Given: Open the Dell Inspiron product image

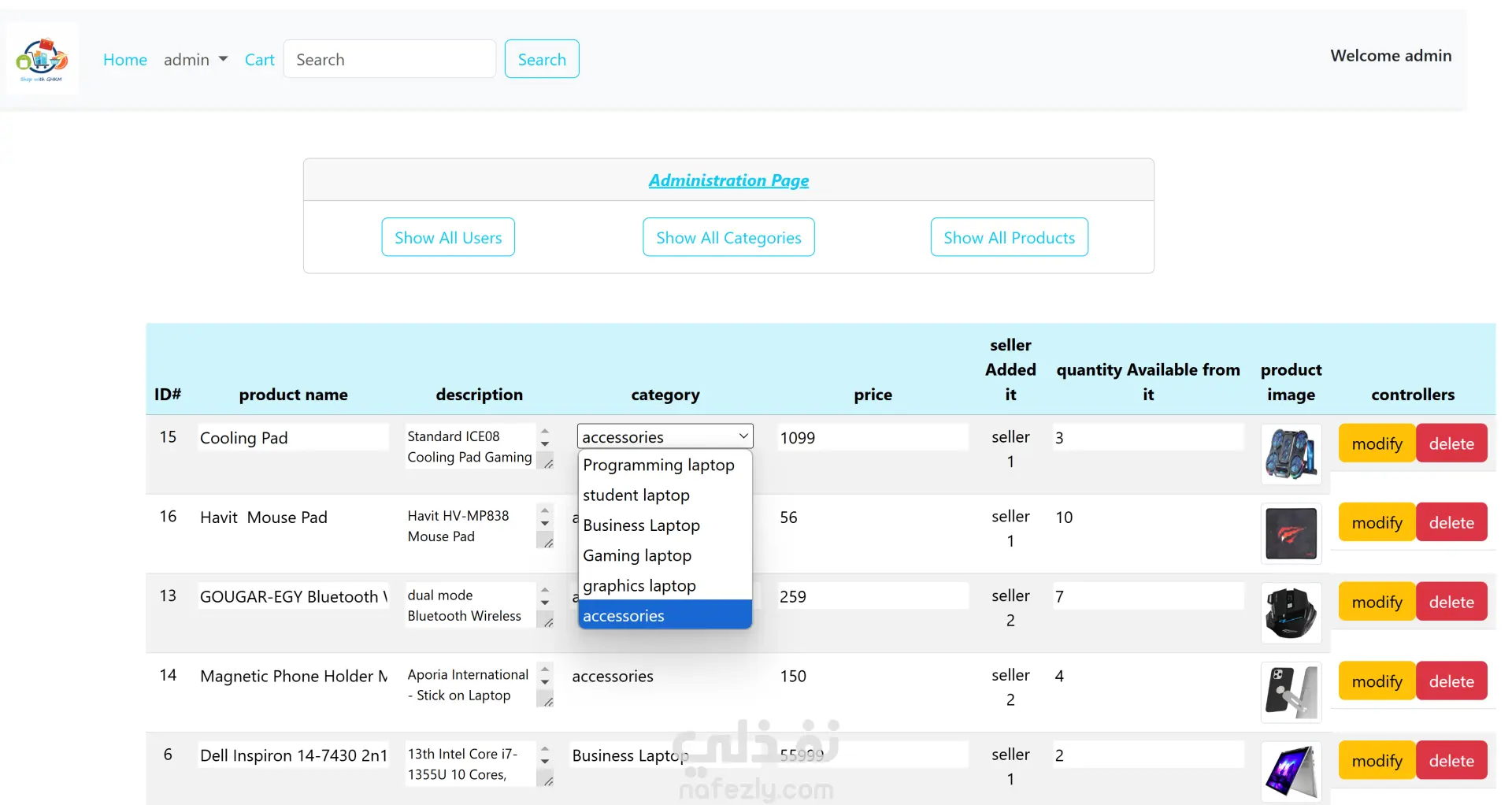Looking at the screenshot, I should [x=1291, y=772].
